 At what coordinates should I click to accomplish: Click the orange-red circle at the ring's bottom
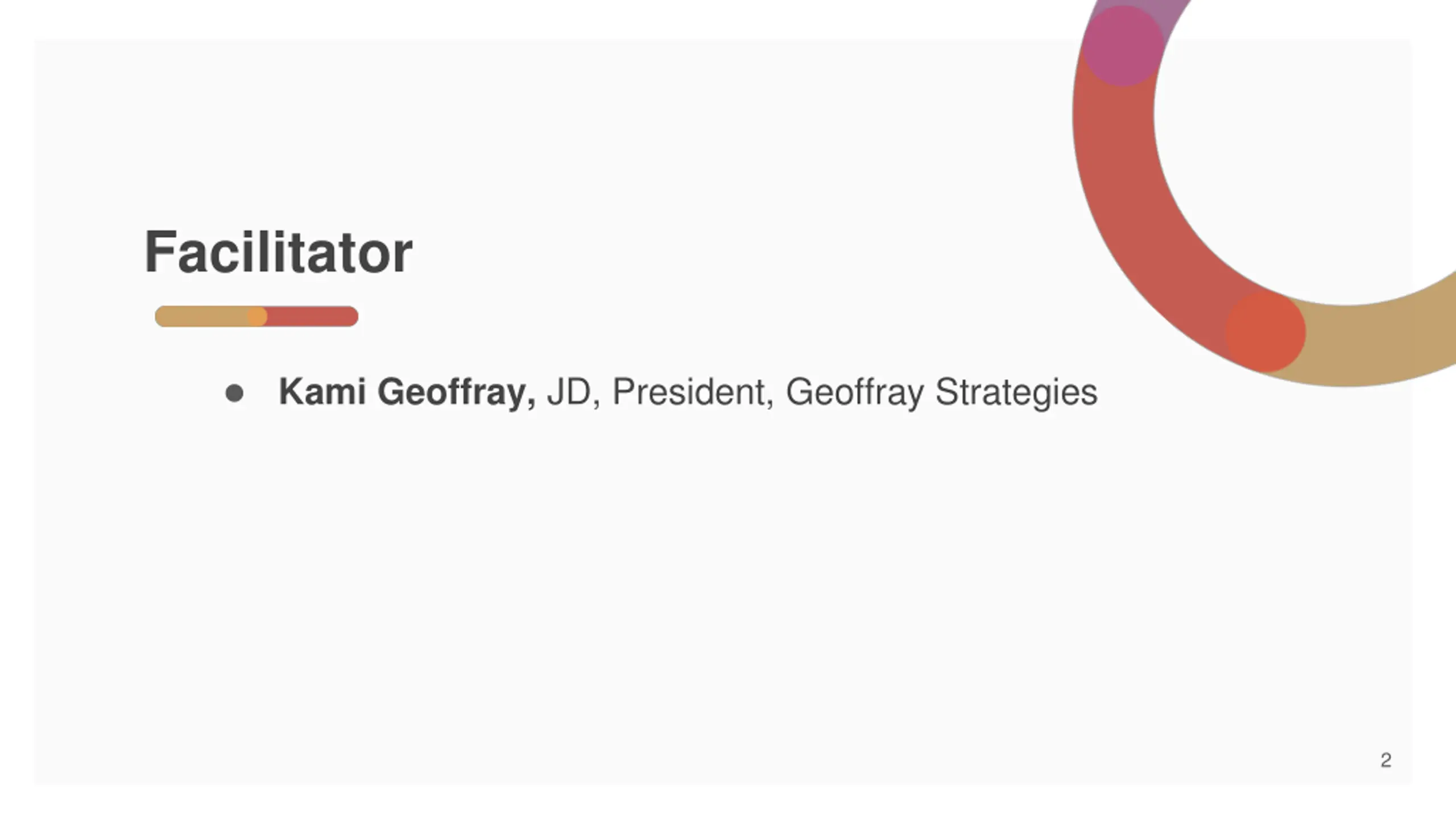click(1265, 332)
